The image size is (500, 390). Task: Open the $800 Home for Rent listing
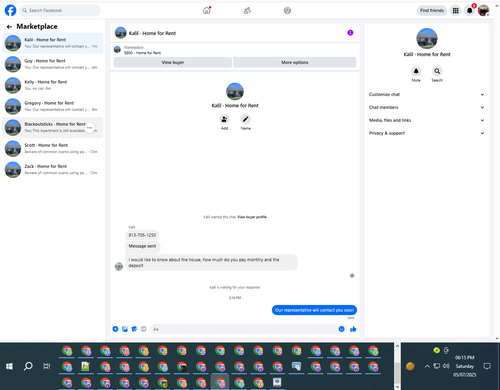(x=142, y=53)
